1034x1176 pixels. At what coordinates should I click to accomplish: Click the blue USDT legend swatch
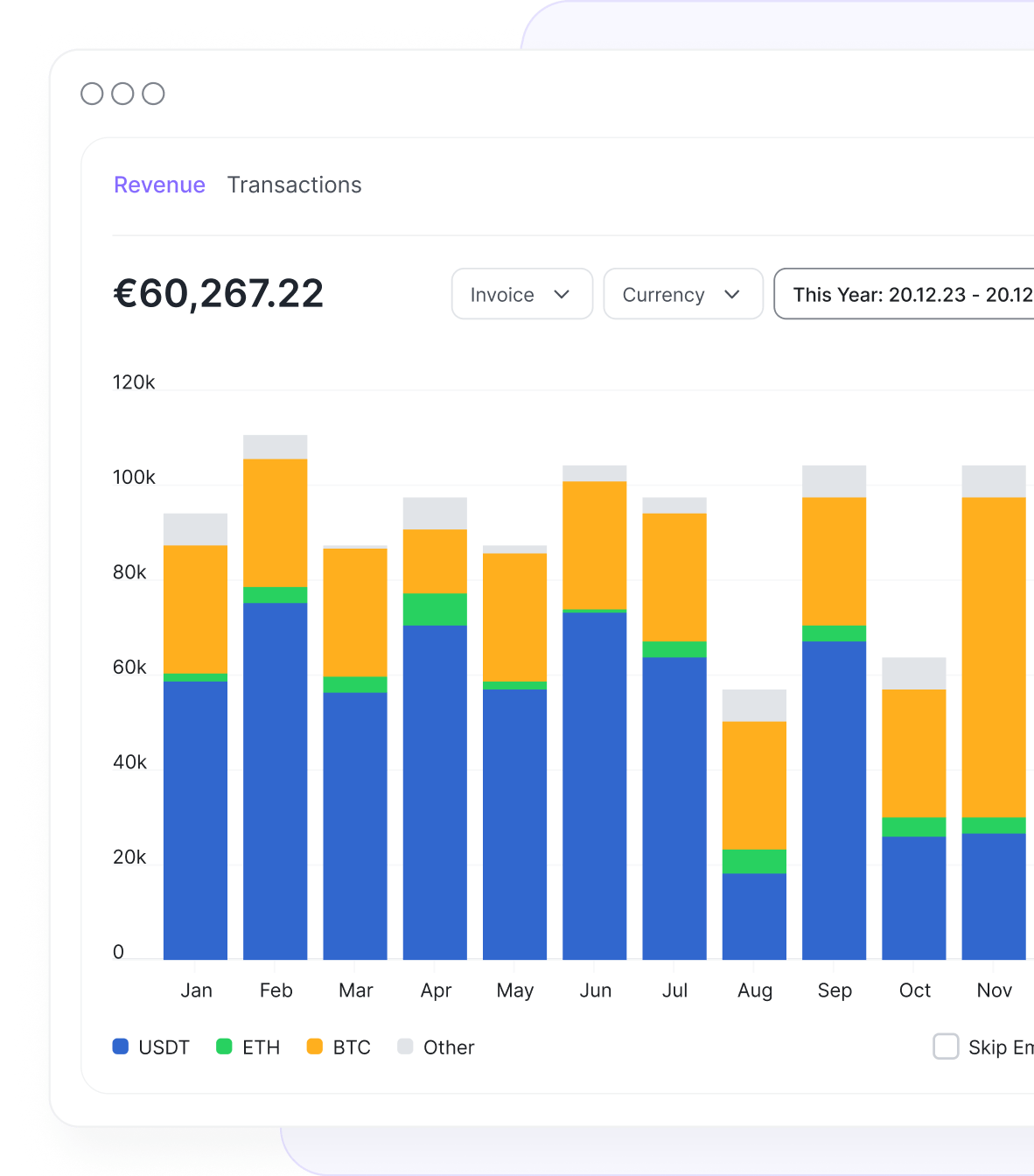click(121, 1046)
